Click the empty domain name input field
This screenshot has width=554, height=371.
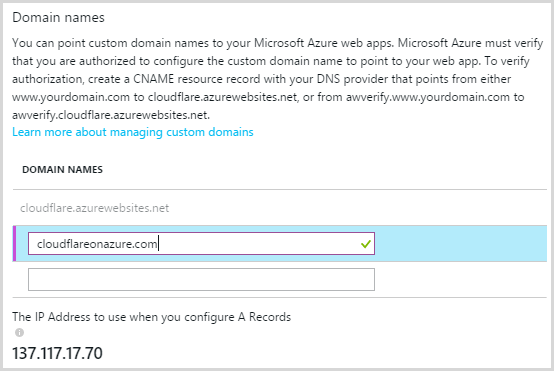201,279
